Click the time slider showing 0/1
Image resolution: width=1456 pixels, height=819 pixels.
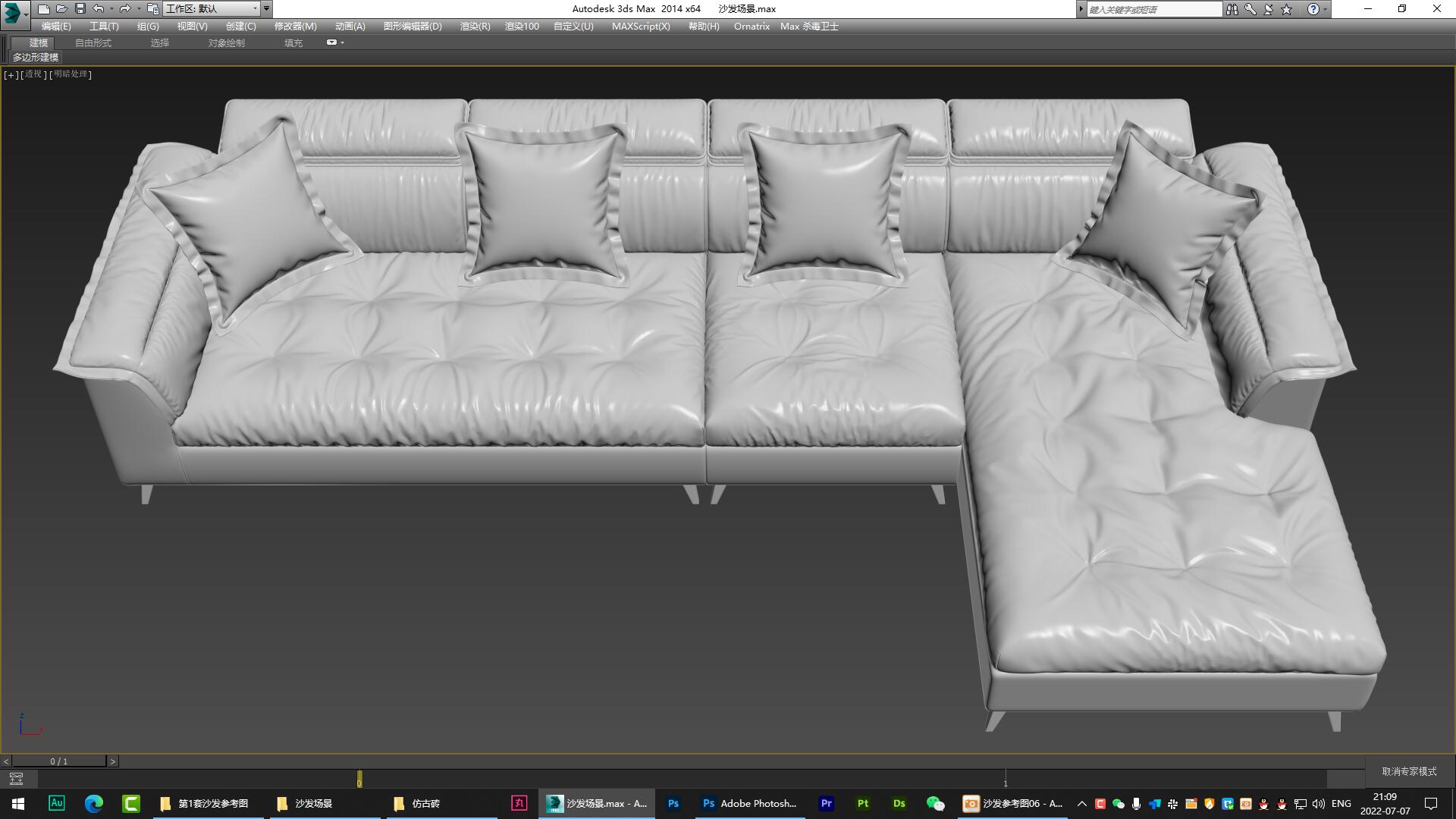[59, 761]
